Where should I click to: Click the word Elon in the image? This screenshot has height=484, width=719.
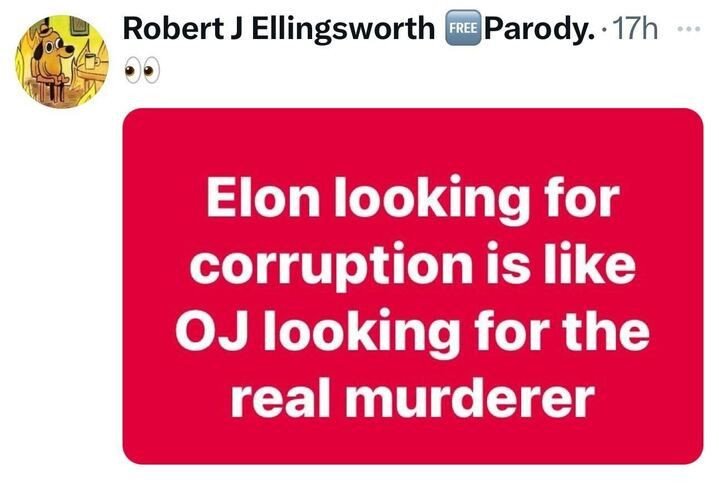263,198
